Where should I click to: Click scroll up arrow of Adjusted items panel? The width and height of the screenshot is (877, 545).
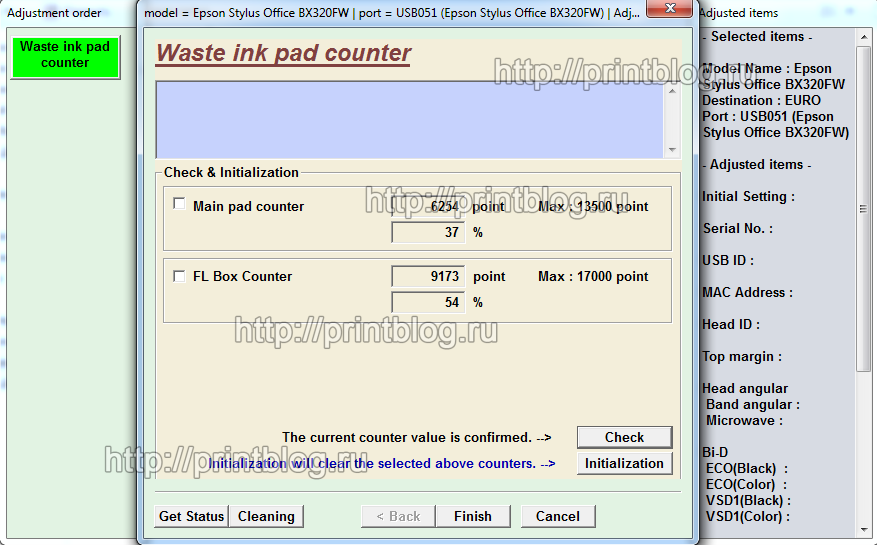pyautogui.click(x=863, y=37)
